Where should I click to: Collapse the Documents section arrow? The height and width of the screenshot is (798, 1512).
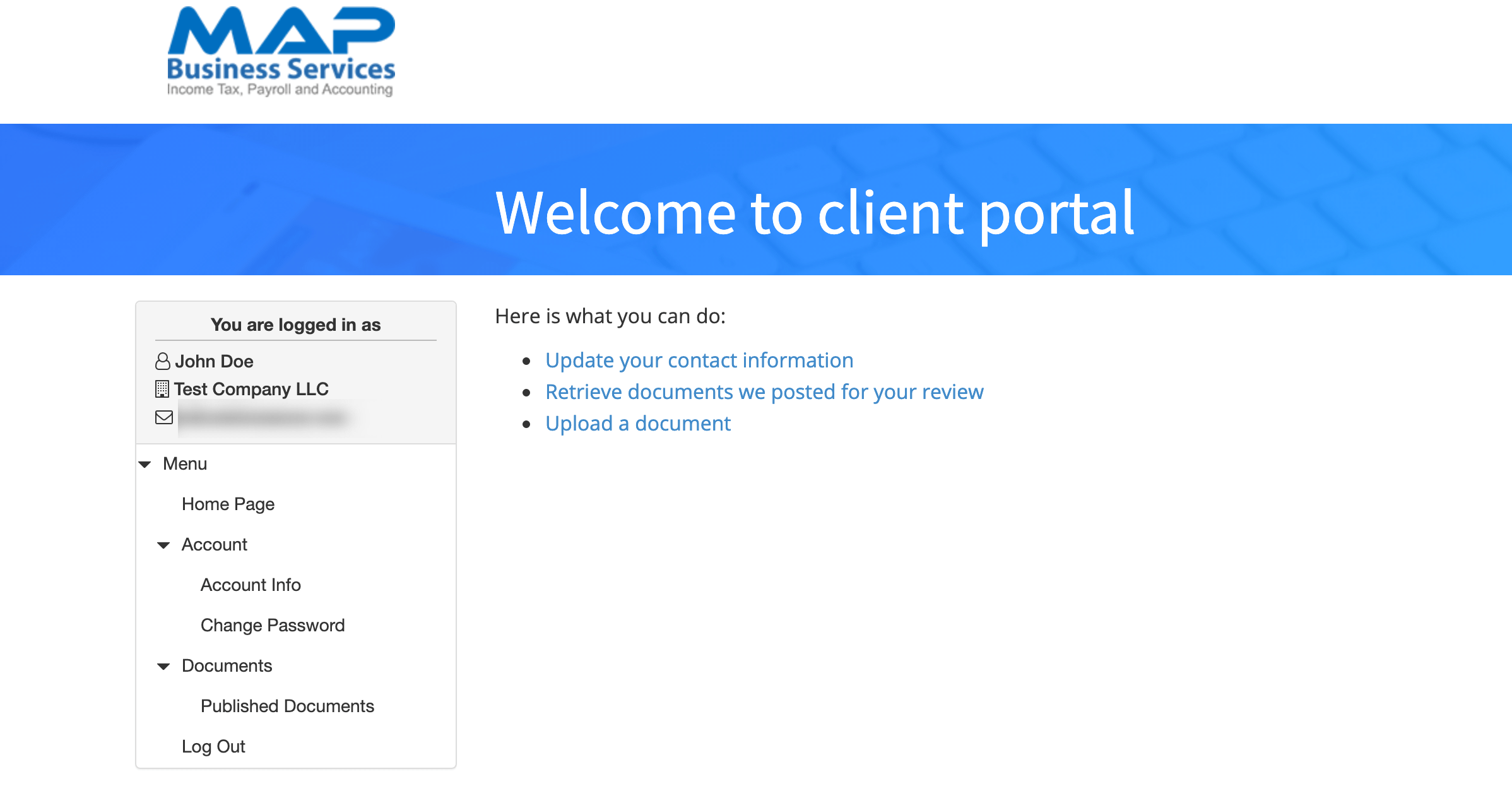pyautogui.click(x=163, y=667)
